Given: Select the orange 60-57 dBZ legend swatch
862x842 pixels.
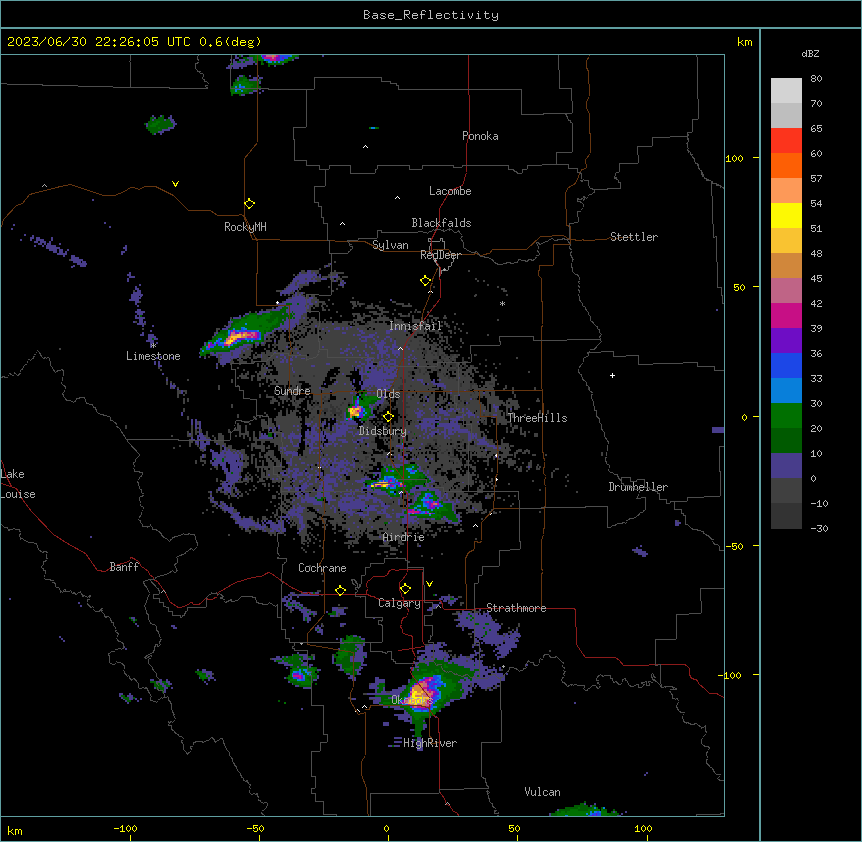Looking at the screenshot, I should tap(786, 165).
